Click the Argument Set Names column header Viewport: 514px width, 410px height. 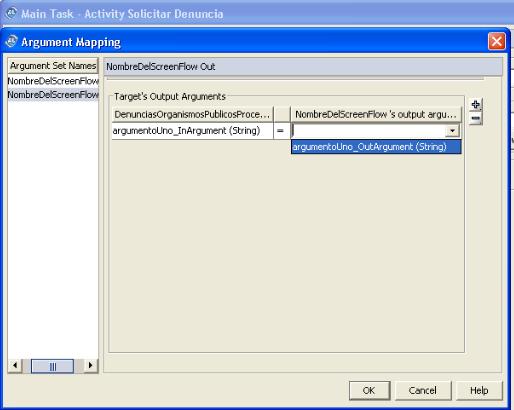(x=53, y=66)
